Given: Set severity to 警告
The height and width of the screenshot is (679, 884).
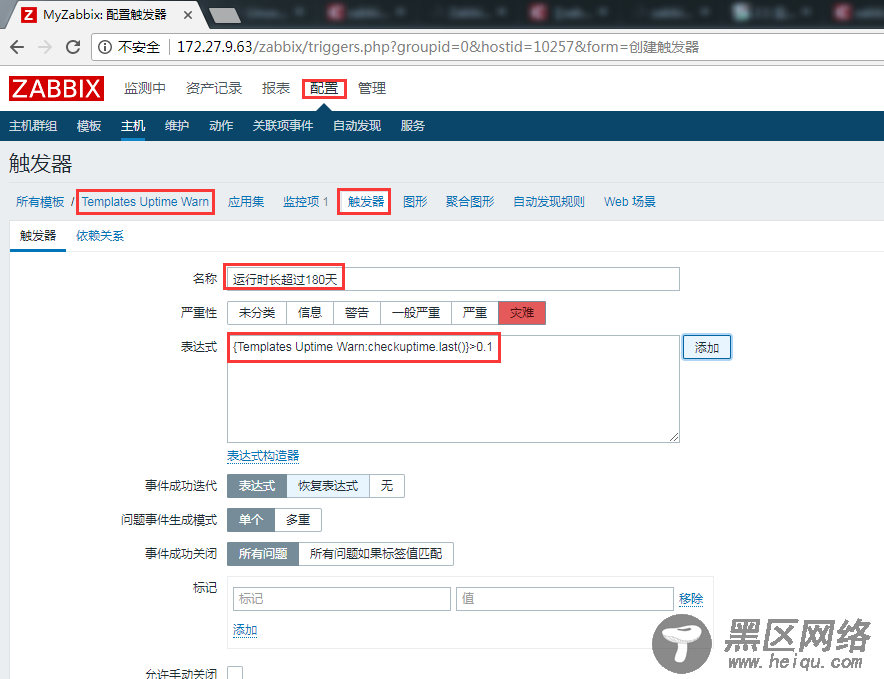Looking at the screenshot, I should point(357,313).
